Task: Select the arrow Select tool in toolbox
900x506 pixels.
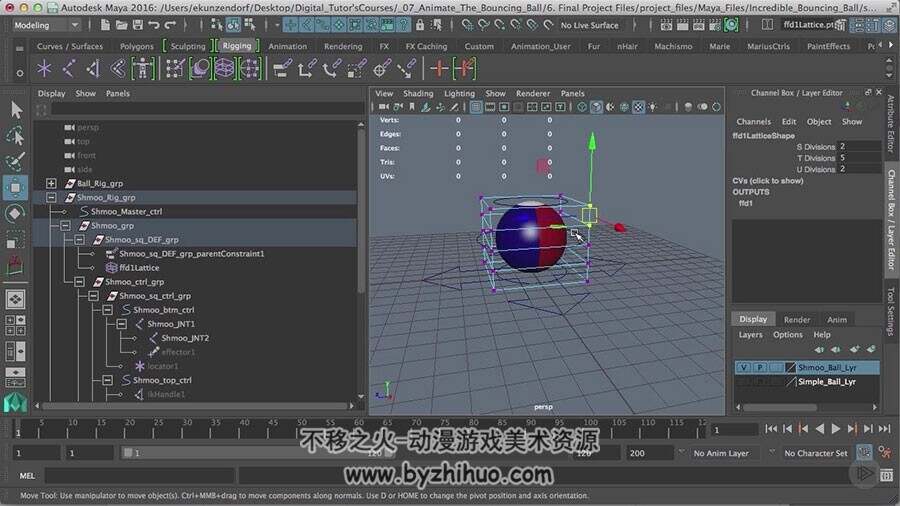Action: (16, 110)
